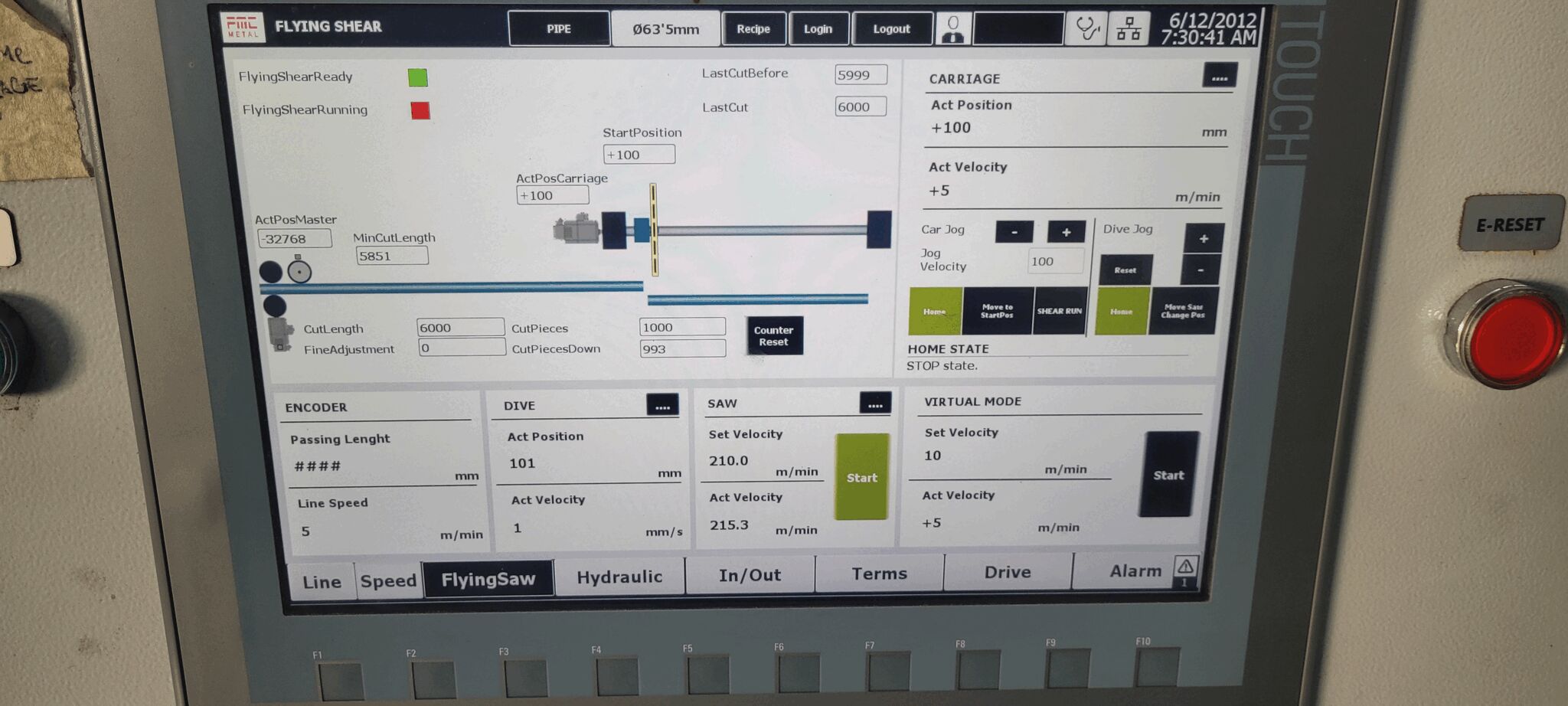
Task: Click the green FlyingShearReady status indicator
Action: click(x=417, y=77)
